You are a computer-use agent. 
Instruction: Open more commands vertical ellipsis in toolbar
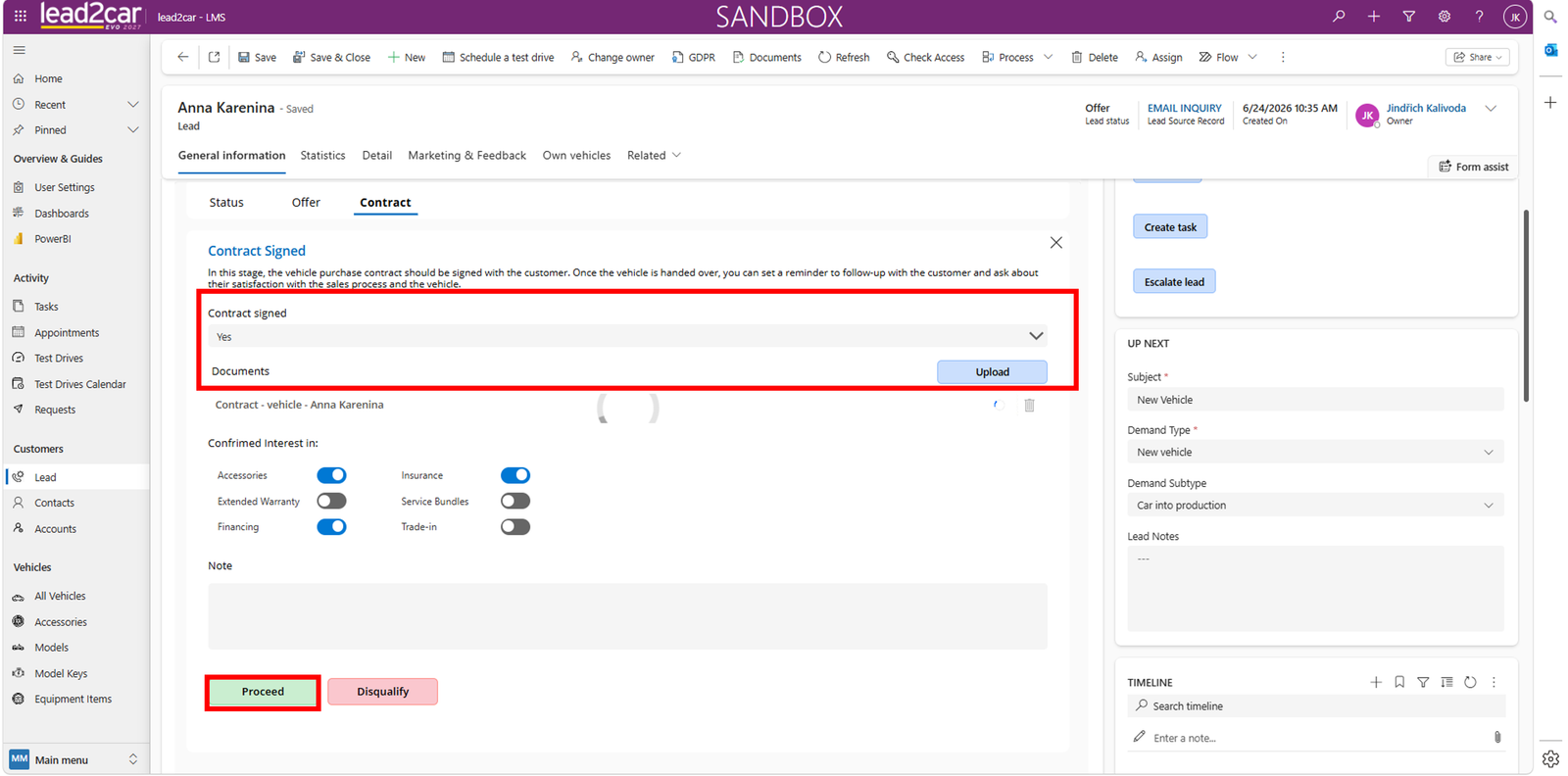[1282, 57]
